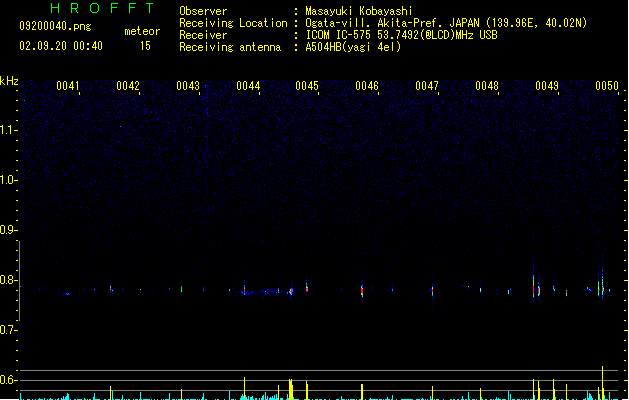Click the 0050 time marker

click(x=607, y=86)
